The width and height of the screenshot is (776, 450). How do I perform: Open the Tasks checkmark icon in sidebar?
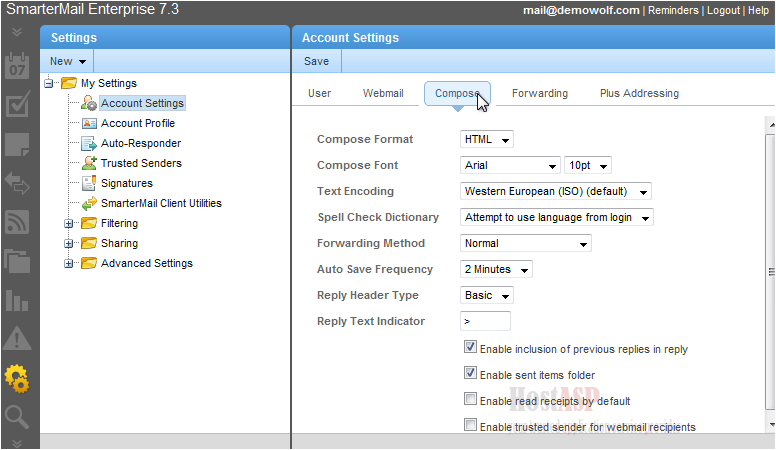[x=17, y=104]
